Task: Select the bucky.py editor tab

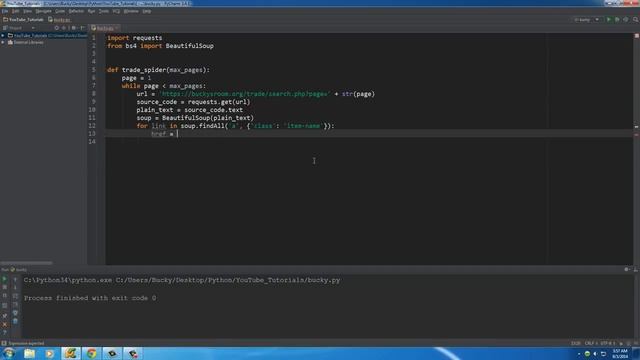Action: click(x=105, y=28)
